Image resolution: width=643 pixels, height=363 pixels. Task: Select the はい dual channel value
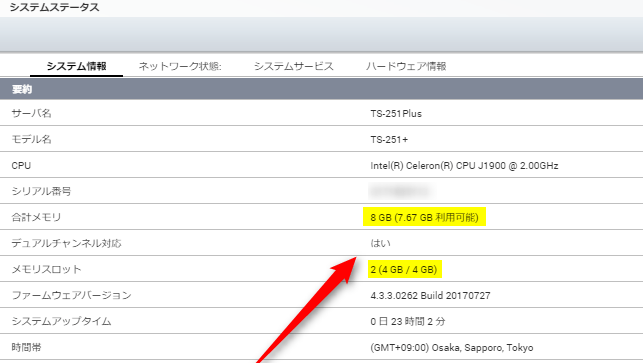[381, 243]
